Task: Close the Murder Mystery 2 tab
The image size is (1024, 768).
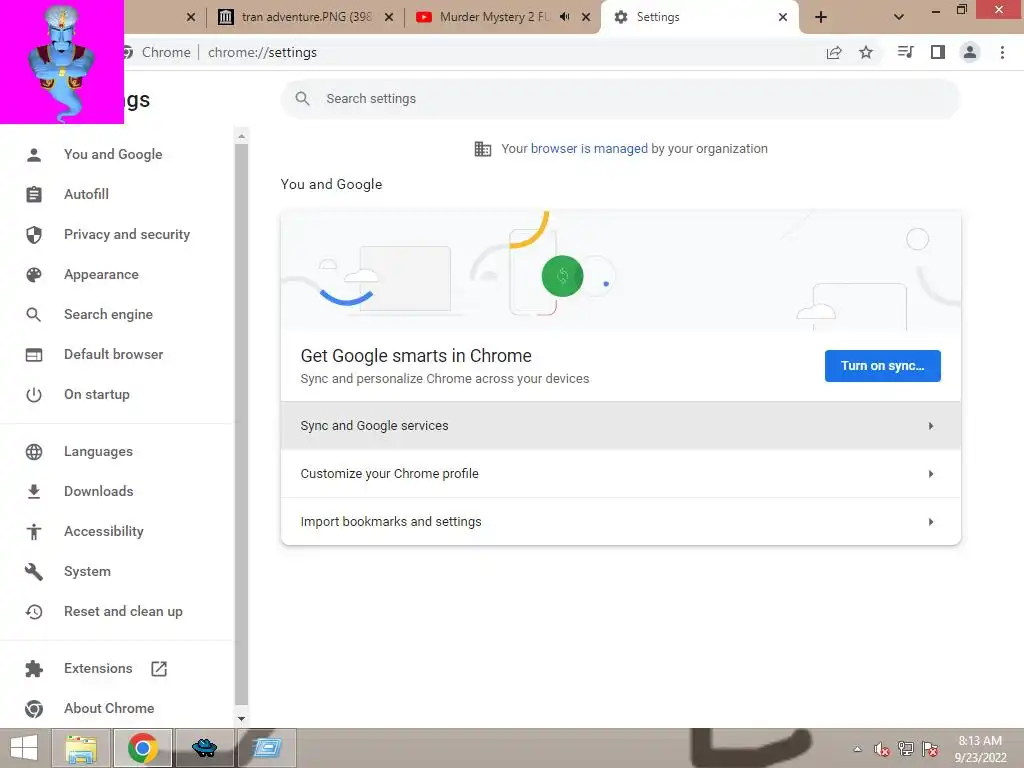Action: tap(586, 17)
